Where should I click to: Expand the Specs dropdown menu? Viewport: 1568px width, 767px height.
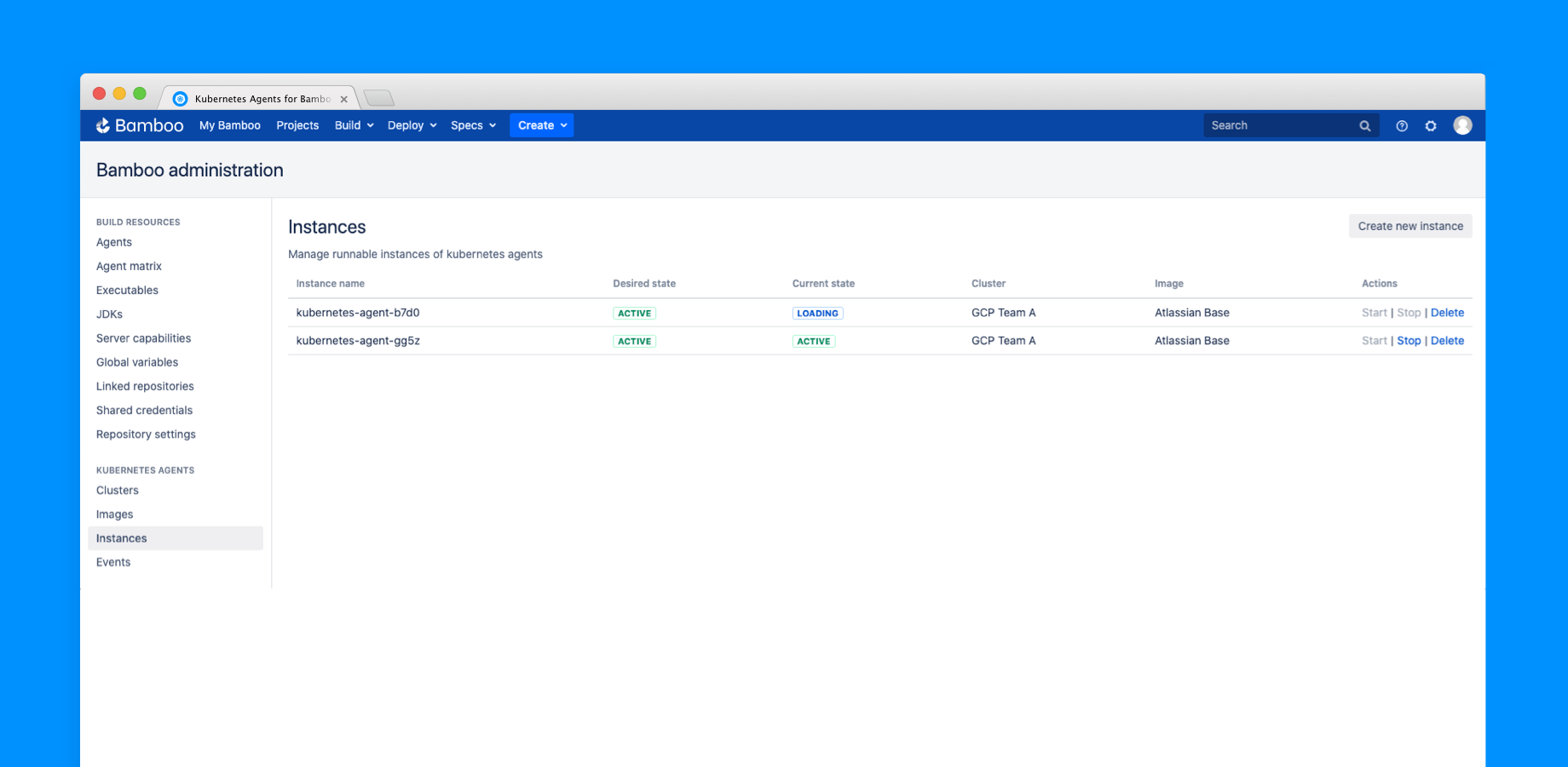pyautogui.click(x=474, y=125)
